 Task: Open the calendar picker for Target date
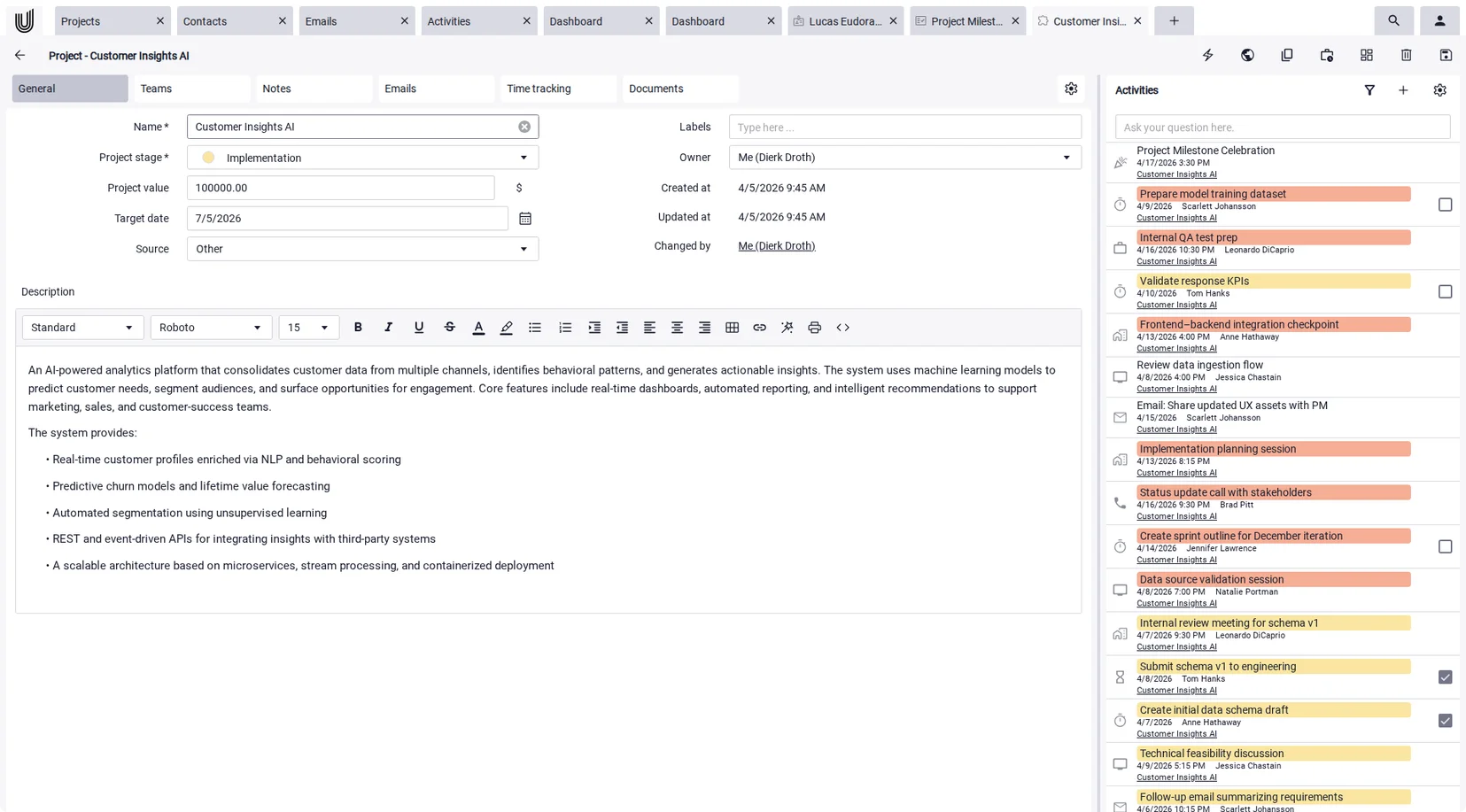[x=525, y=219]
